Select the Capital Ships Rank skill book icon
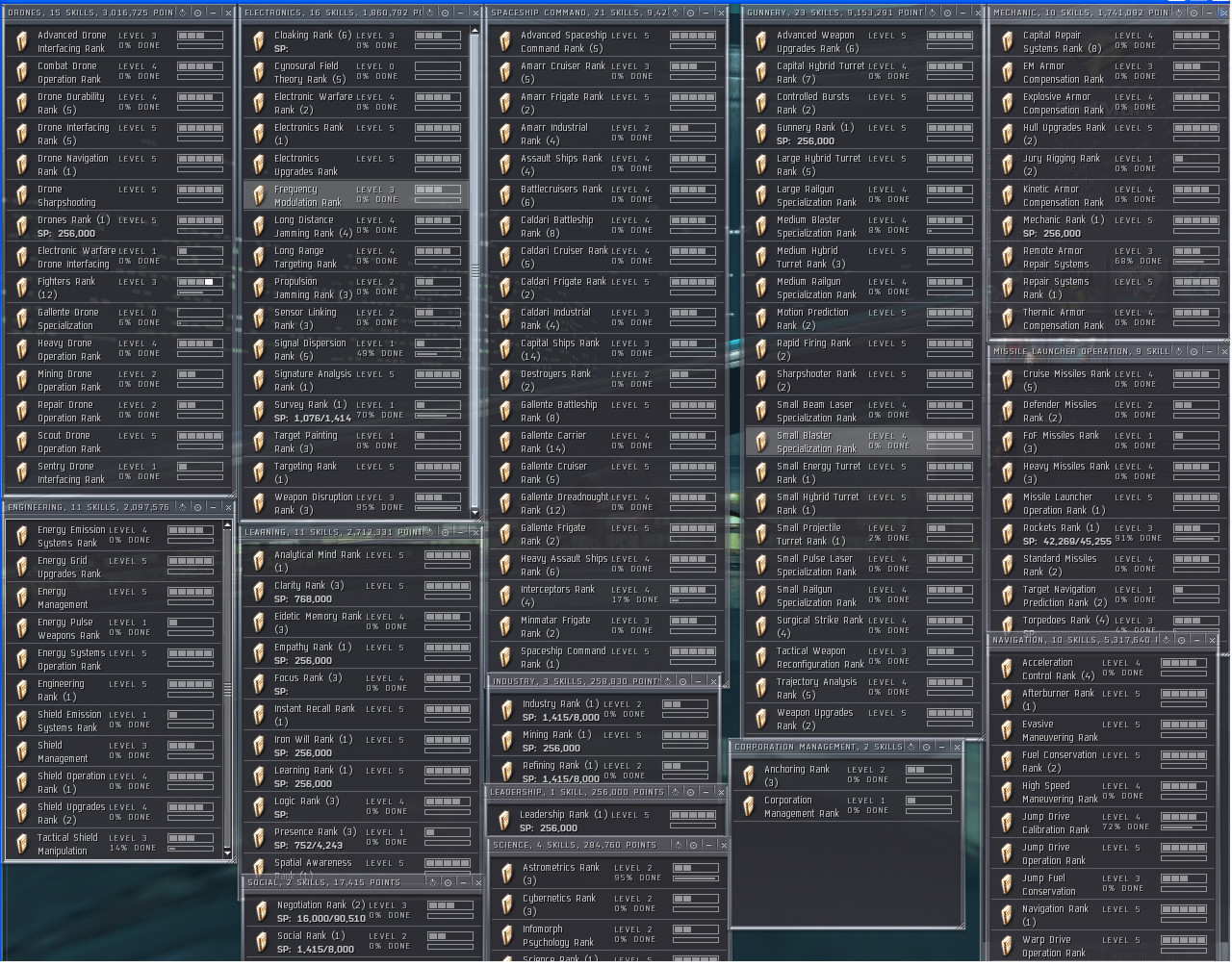 [504, 349]
